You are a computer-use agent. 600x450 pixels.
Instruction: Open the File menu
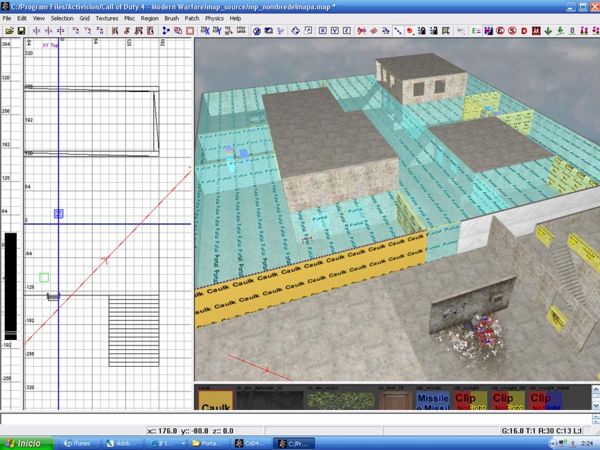(7, 18)
